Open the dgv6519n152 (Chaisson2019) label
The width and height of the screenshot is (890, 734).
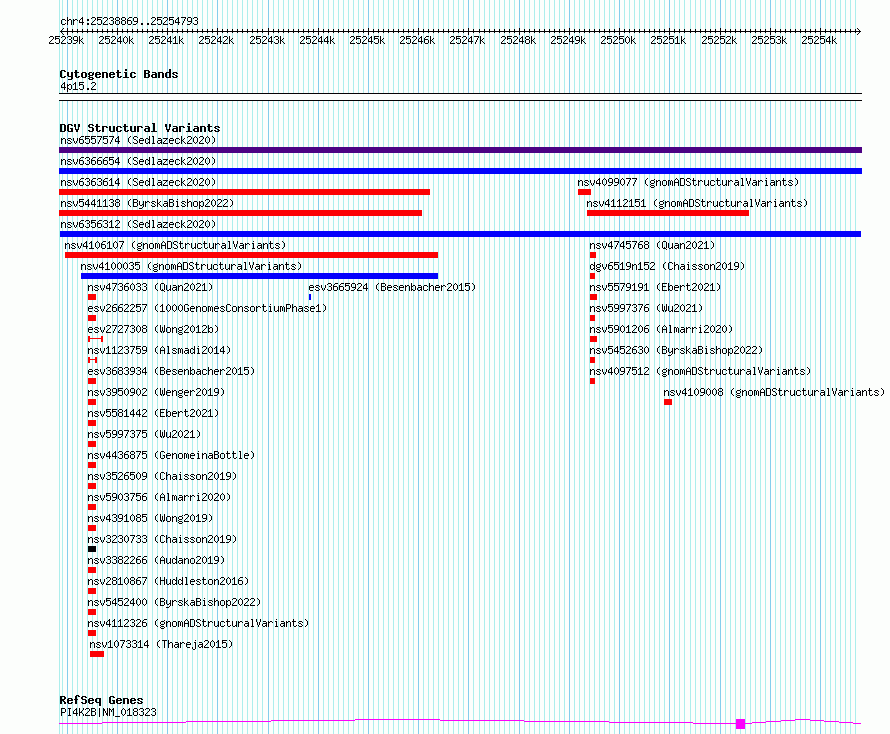point(667,266)
